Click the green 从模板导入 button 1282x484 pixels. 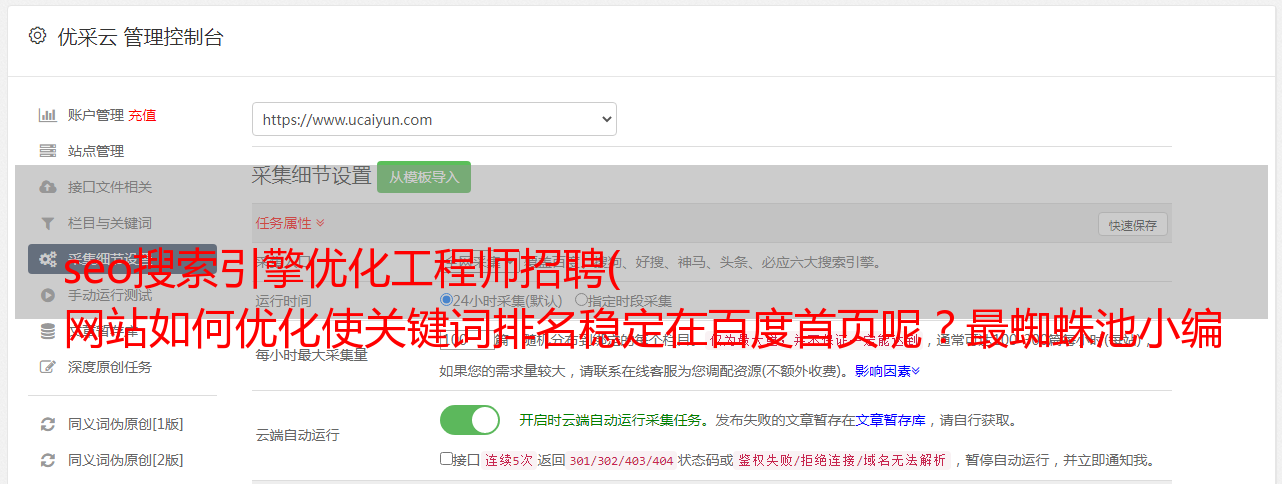[x=424, y=177]
